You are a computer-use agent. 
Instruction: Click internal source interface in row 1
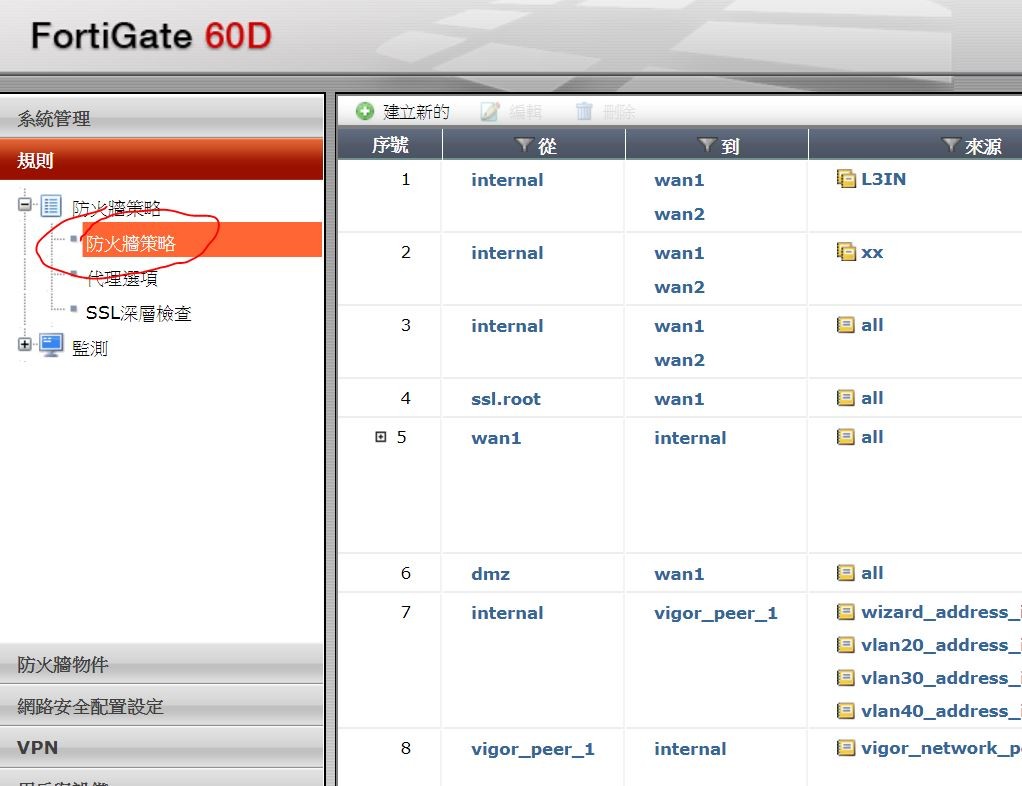pyautogui.click(x=507, y=180)
